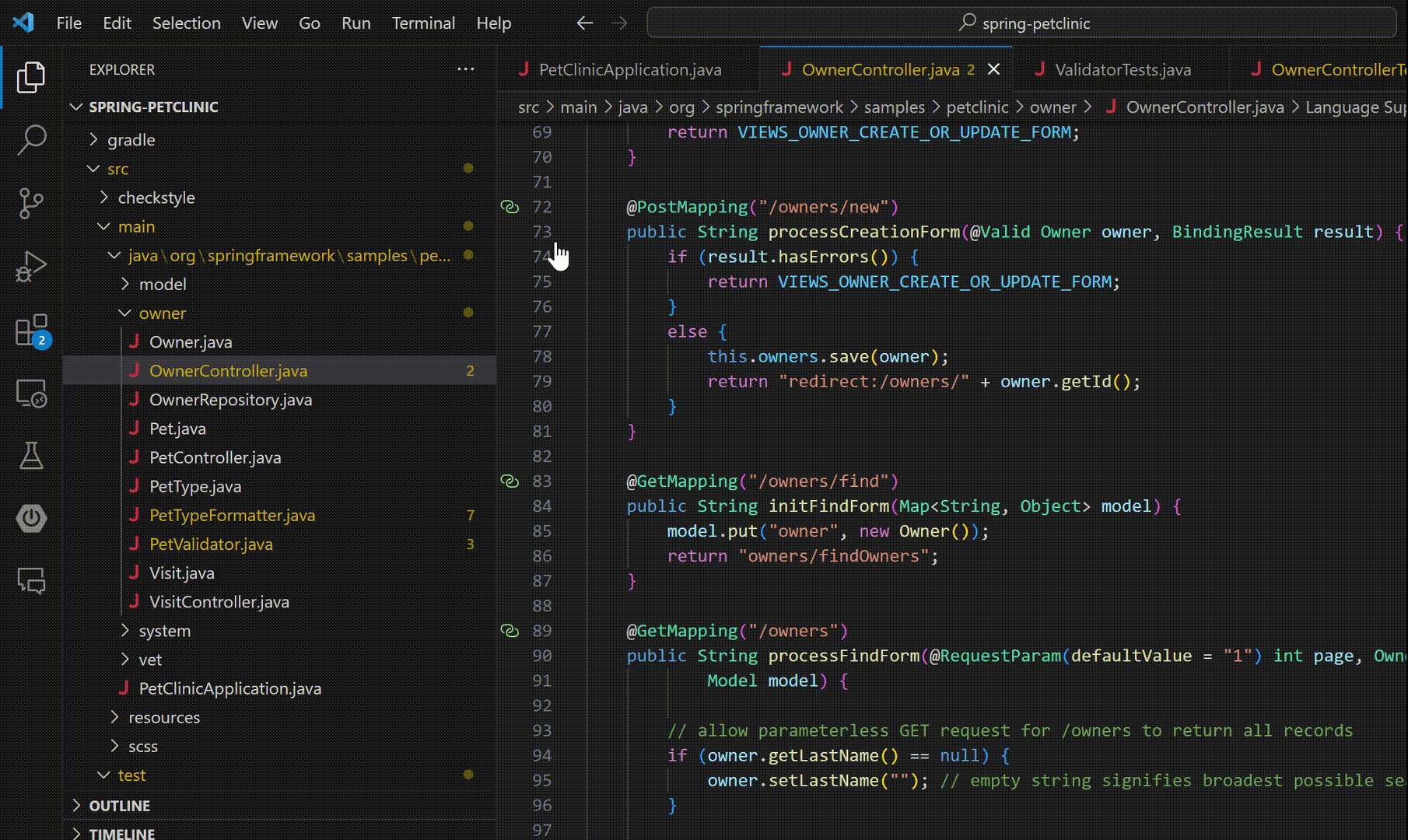Screen dimensions: 1408x840
Task: Open the Terminal menu
Action: tap(423, 23)
